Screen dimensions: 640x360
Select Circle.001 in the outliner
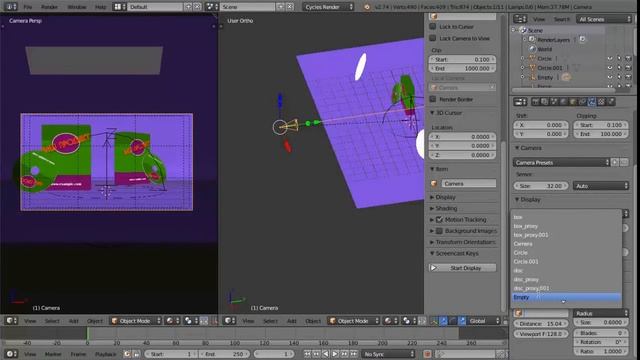pyautogui.click(x=549, y=68)
